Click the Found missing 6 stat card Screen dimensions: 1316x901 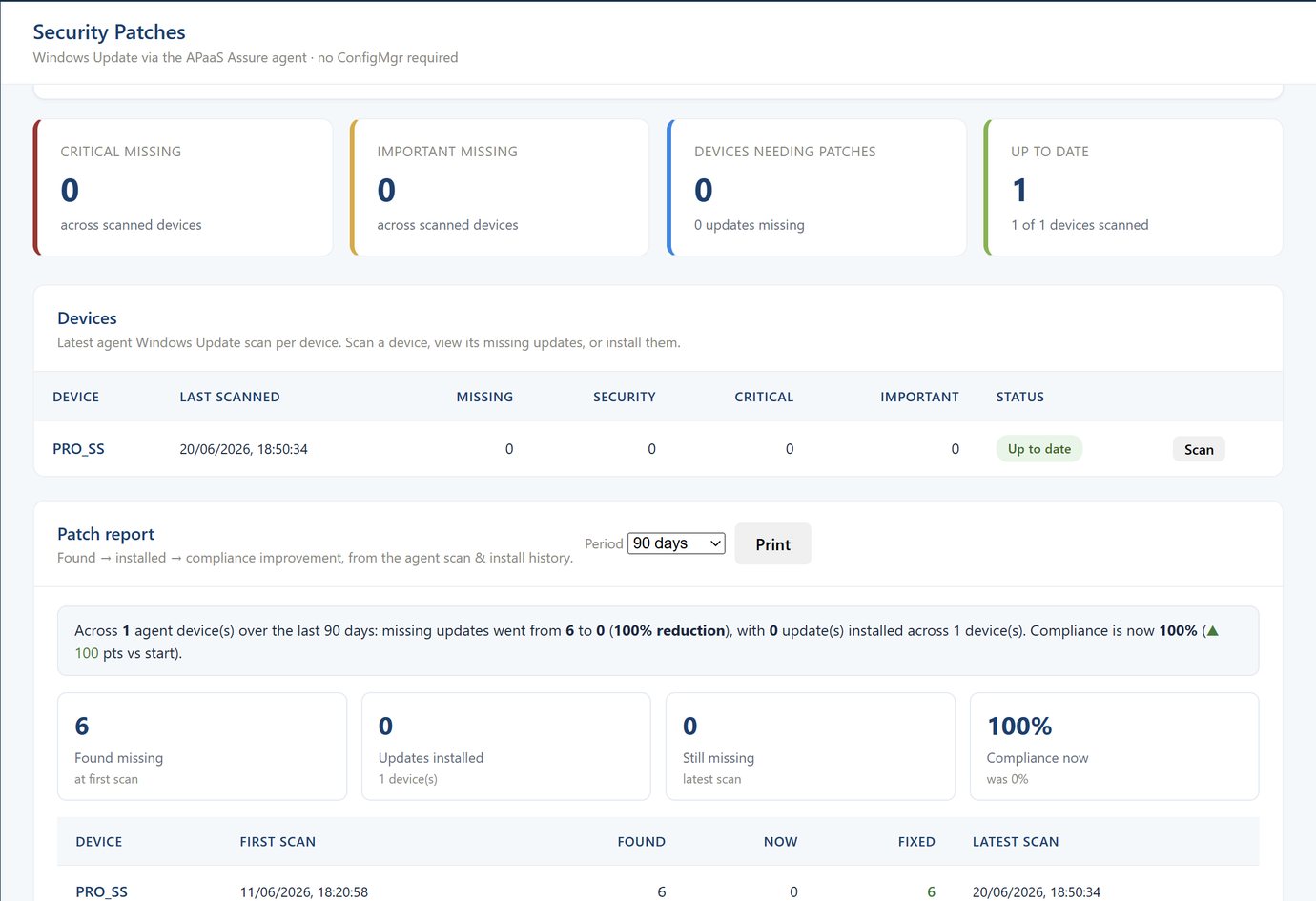[x=202, y=747]
